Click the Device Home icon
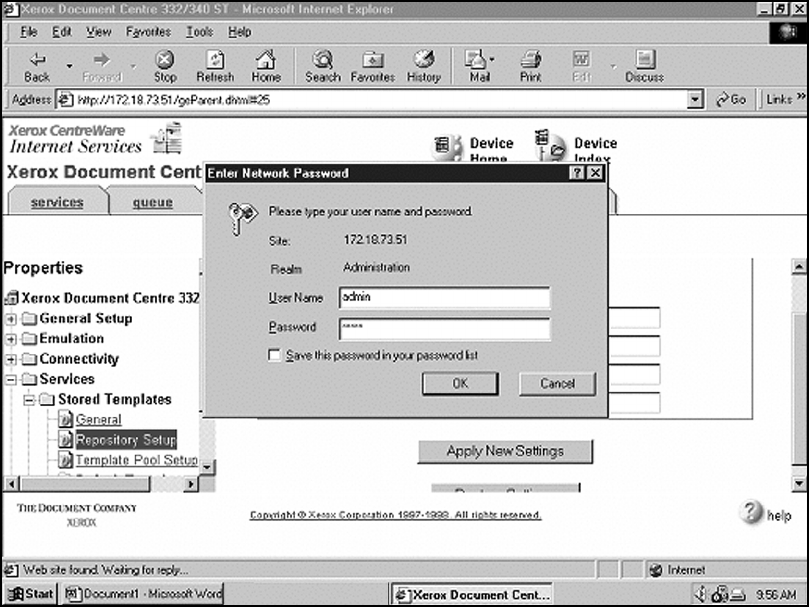Screen dimensions: 809x607 (447, 147)
